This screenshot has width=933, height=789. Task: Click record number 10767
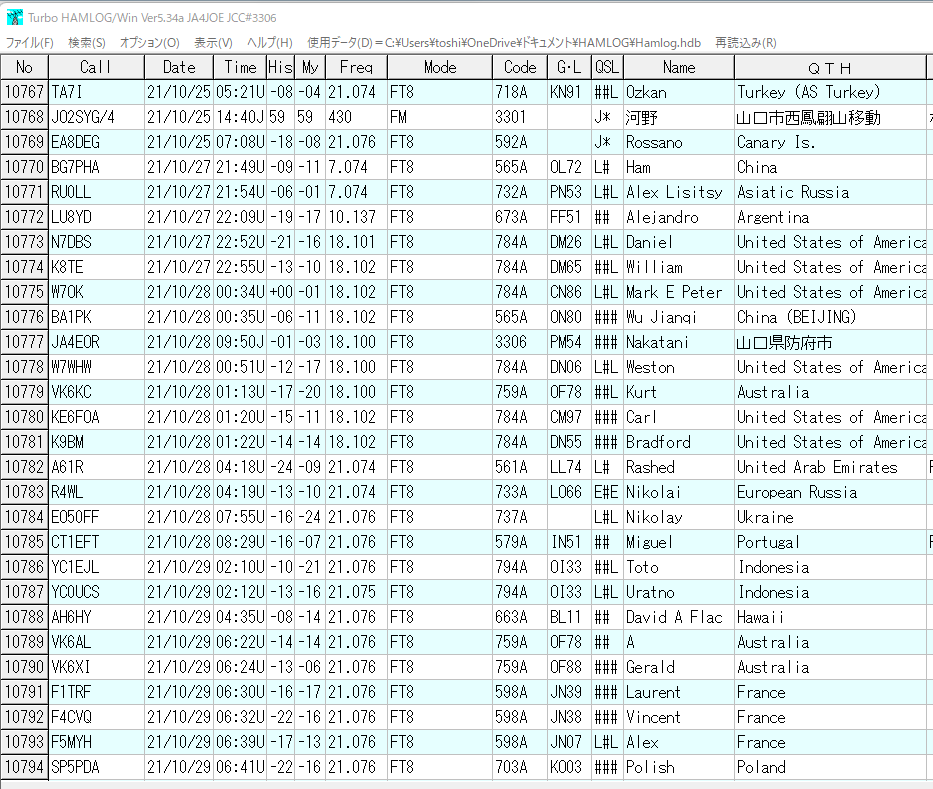(x=24, y=92)
